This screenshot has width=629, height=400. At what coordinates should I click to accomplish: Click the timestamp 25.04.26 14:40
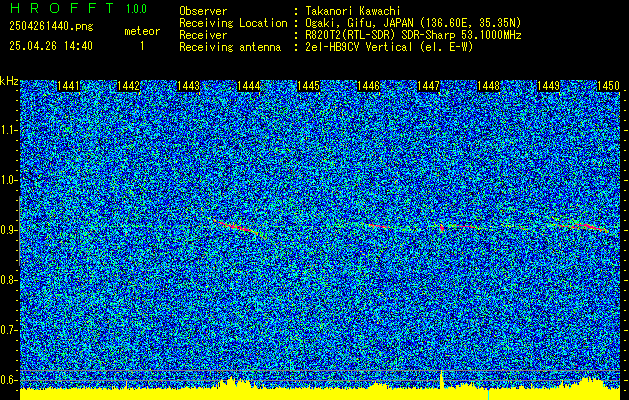tap(51, 46)
